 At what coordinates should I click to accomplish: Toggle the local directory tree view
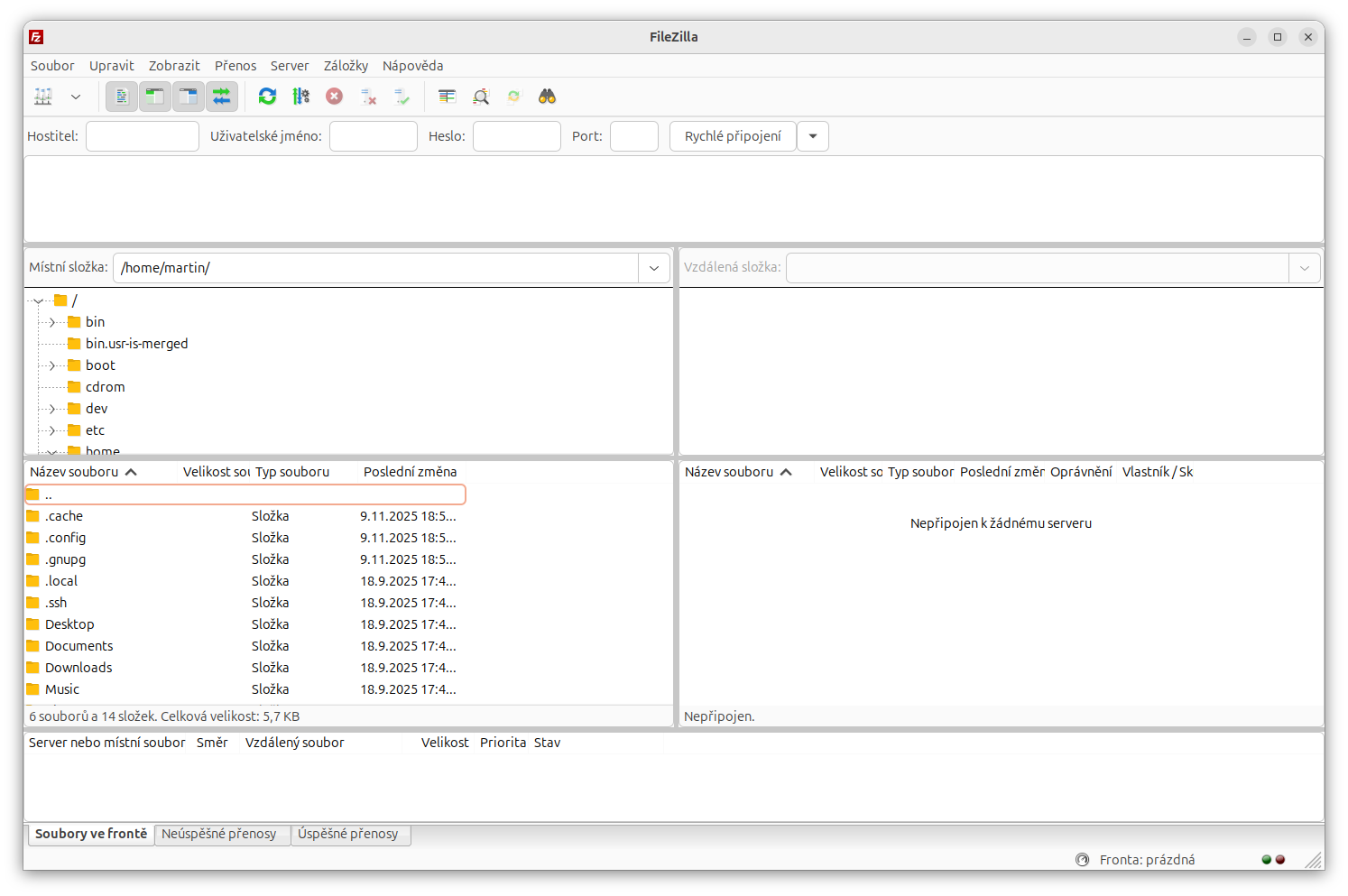154,96
